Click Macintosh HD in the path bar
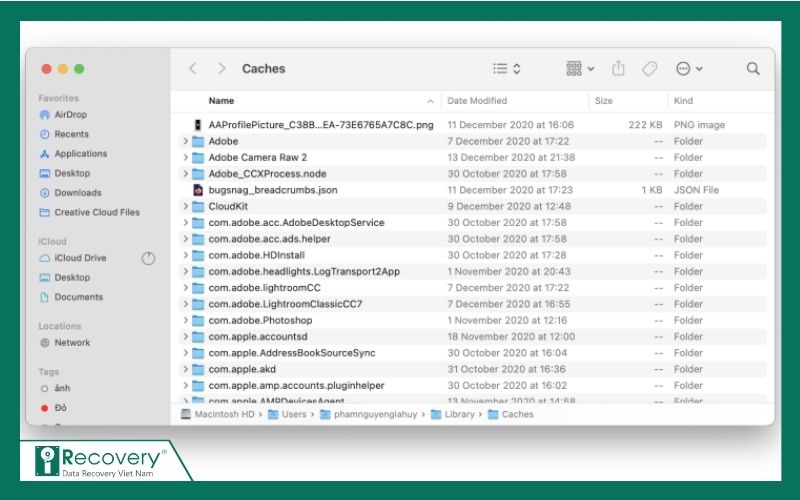800x500 pixels. coord(218,414)
